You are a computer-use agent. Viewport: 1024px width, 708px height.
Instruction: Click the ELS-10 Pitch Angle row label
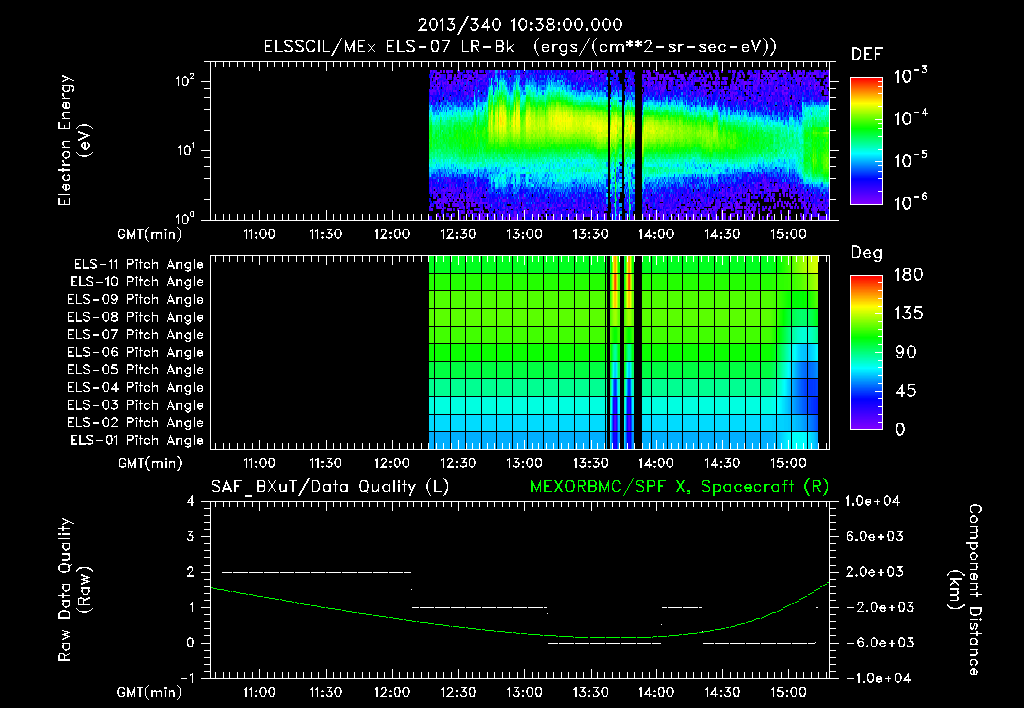tap(137, 282)
